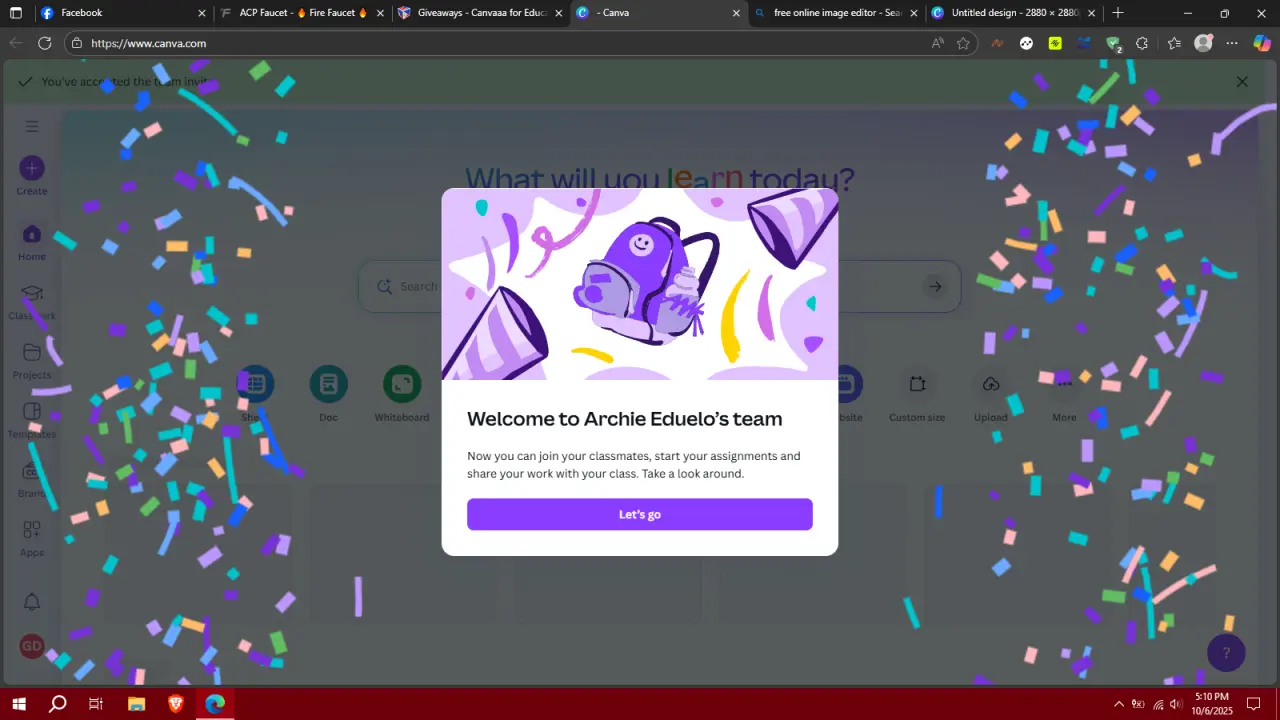
Task: Open the Copilot icon in Edge toolbar
Action: 1262,43
